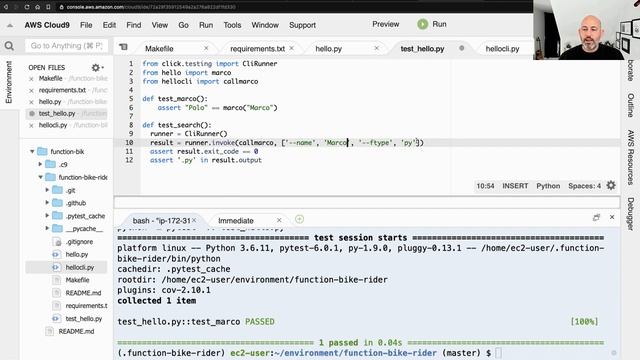
Task: Open the Go menu
Action: [183, 25]
